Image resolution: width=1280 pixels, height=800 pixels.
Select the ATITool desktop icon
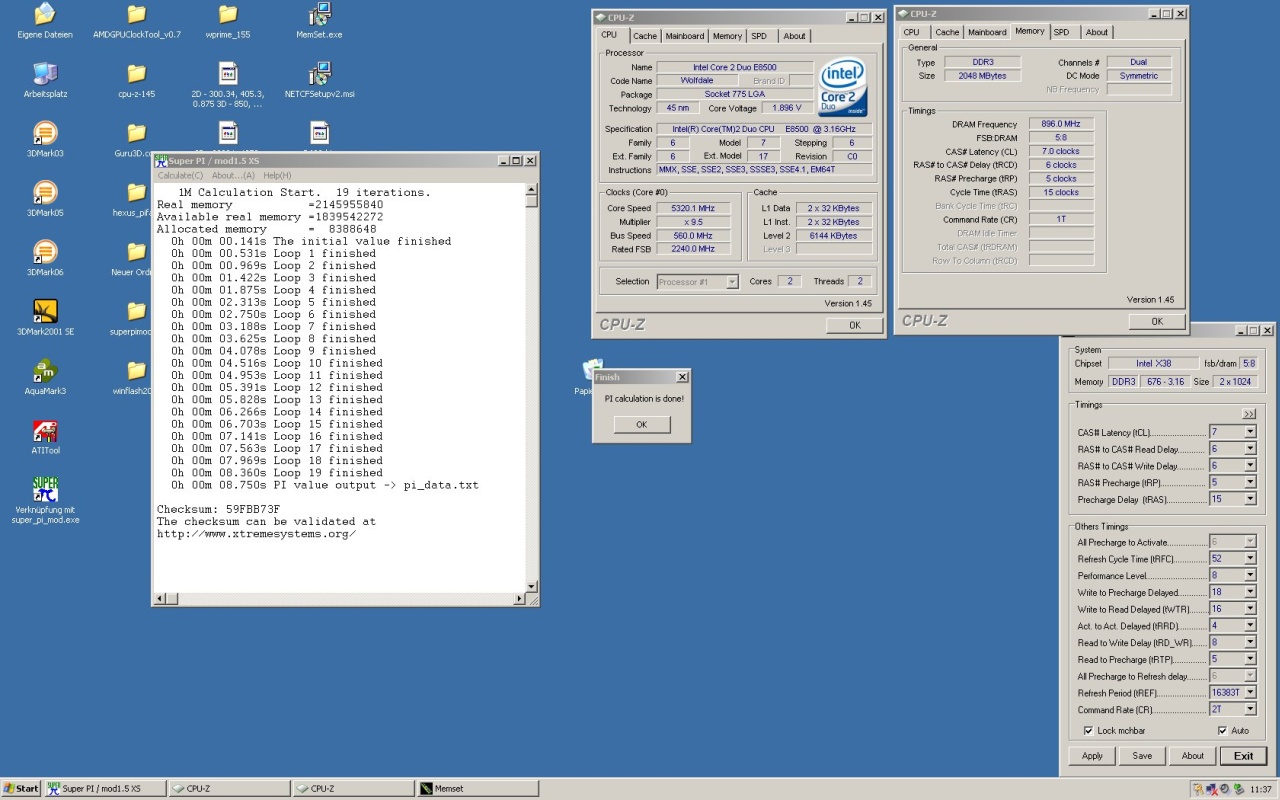pos(45,430)
